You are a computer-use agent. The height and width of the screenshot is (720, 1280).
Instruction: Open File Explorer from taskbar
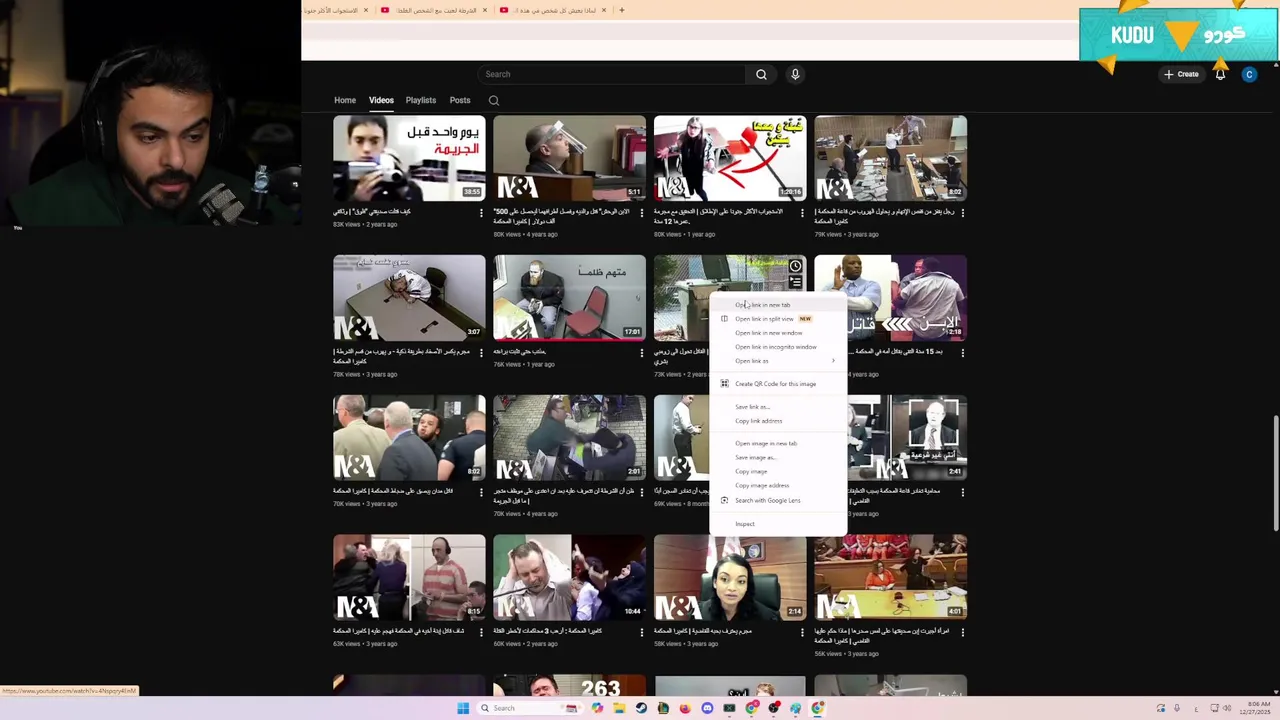pyautogui.click(x=619, y=708)
